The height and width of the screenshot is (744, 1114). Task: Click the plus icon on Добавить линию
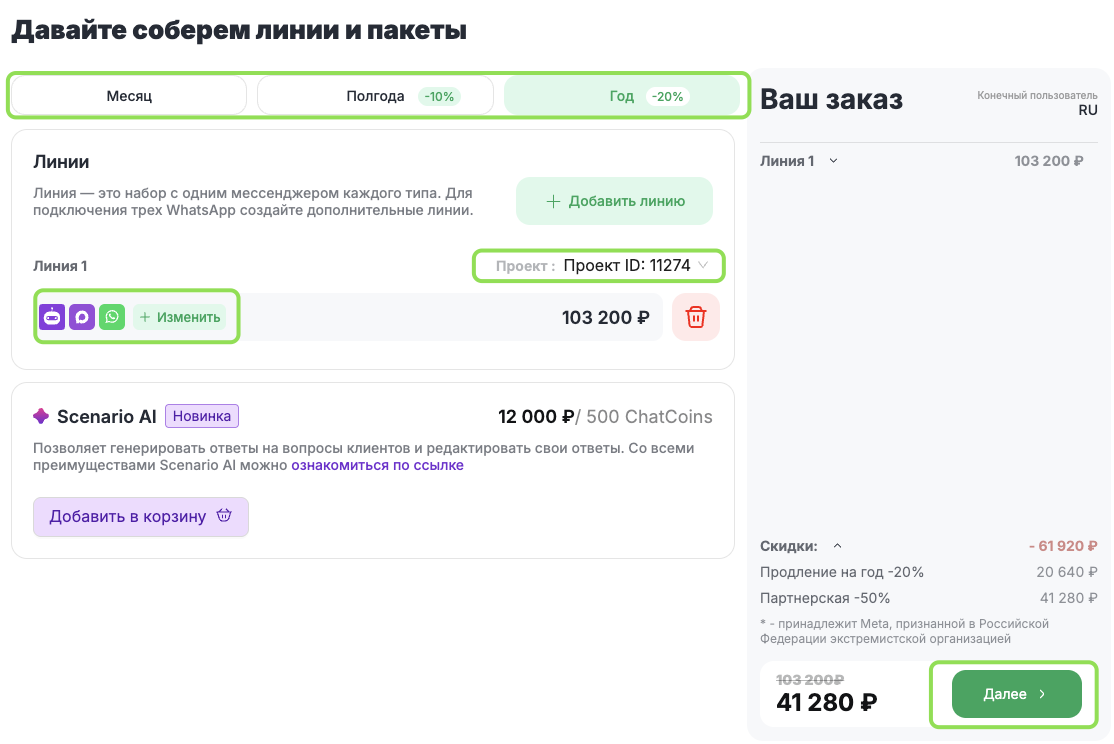553,201
